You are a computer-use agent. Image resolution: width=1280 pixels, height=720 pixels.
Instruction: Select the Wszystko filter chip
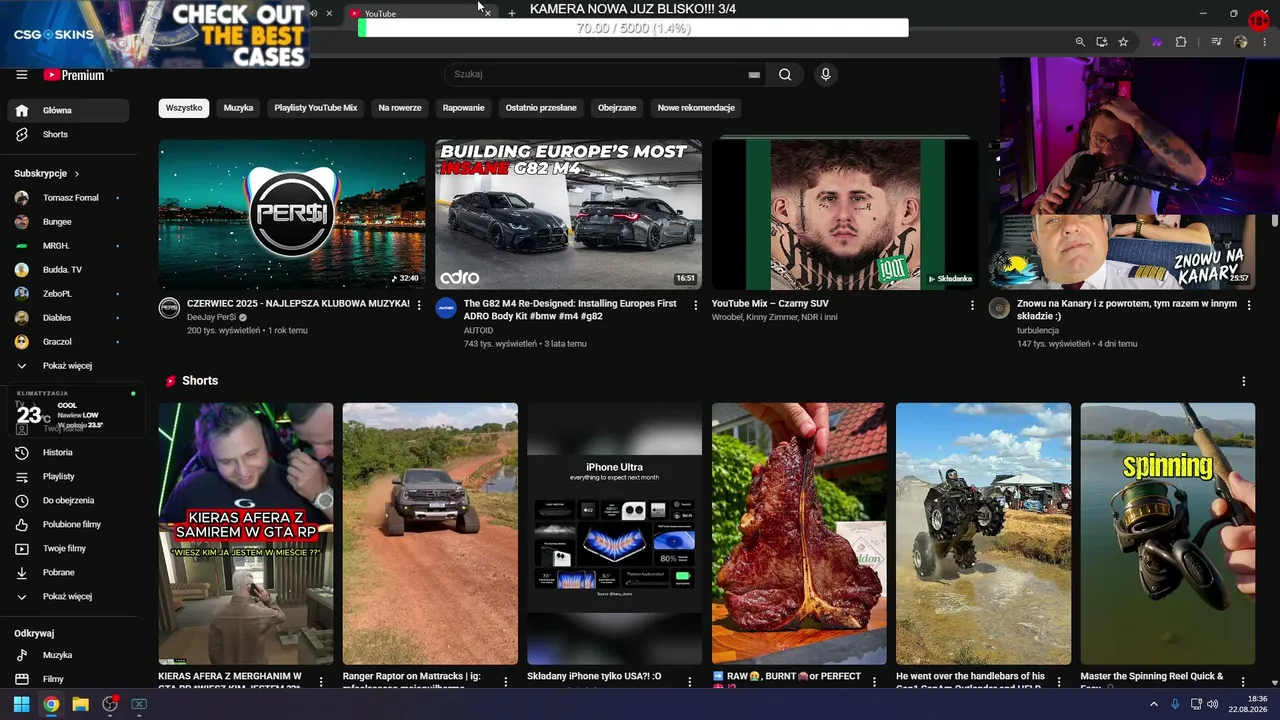(184, 108)
